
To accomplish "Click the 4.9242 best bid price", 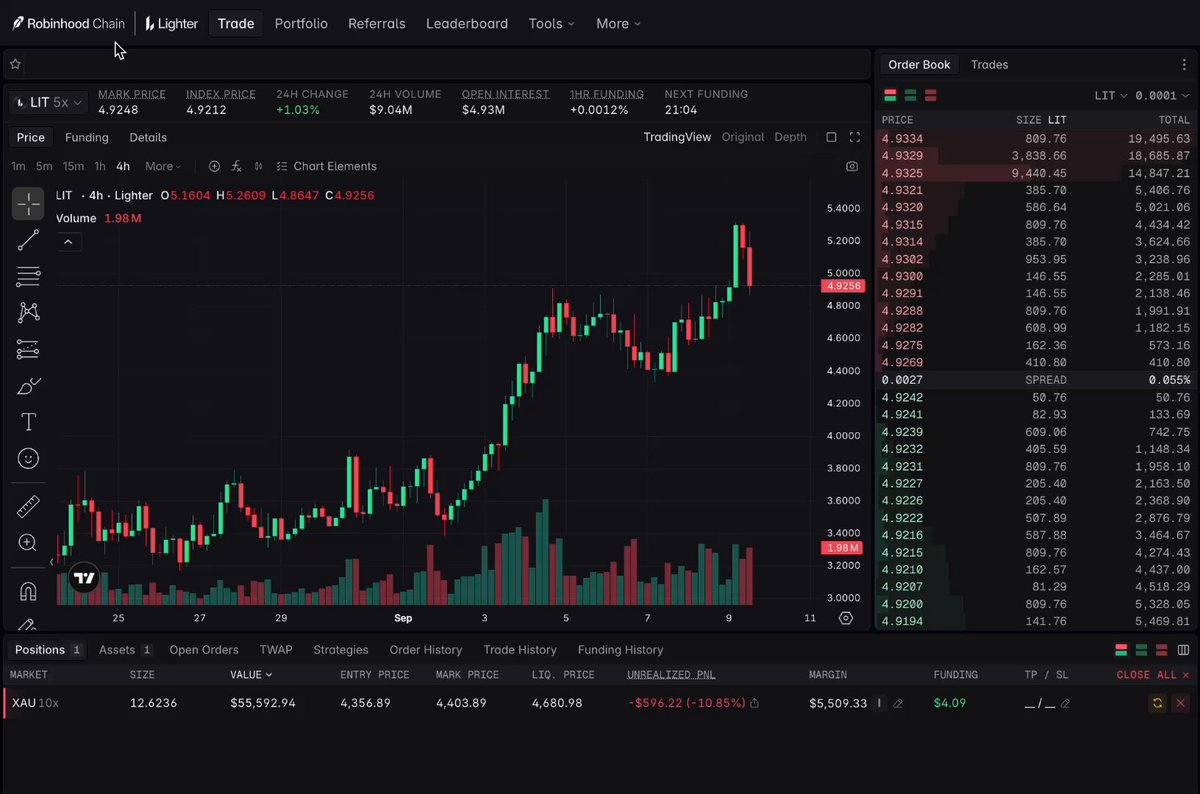I will pos(902,397).
